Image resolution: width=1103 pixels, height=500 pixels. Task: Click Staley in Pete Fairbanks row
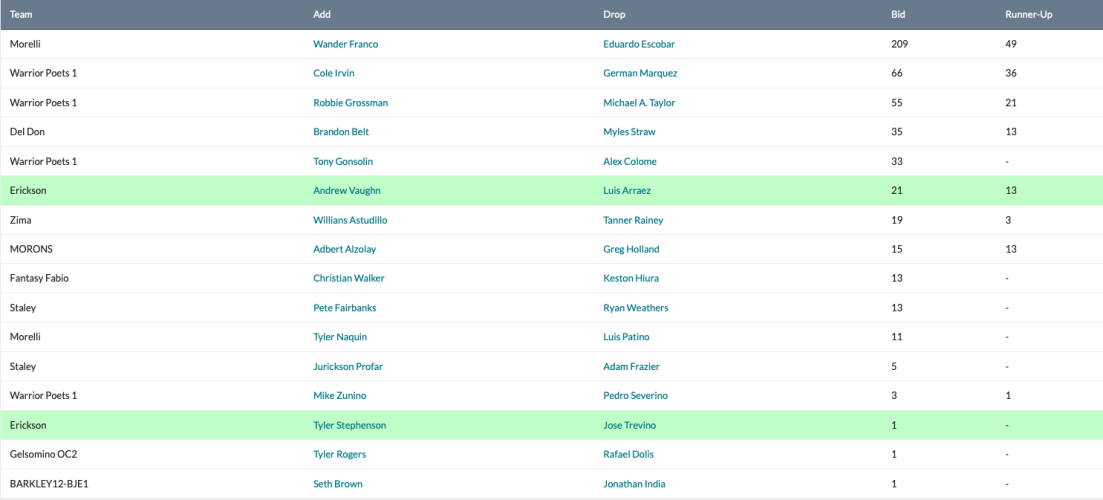(23, 308)
